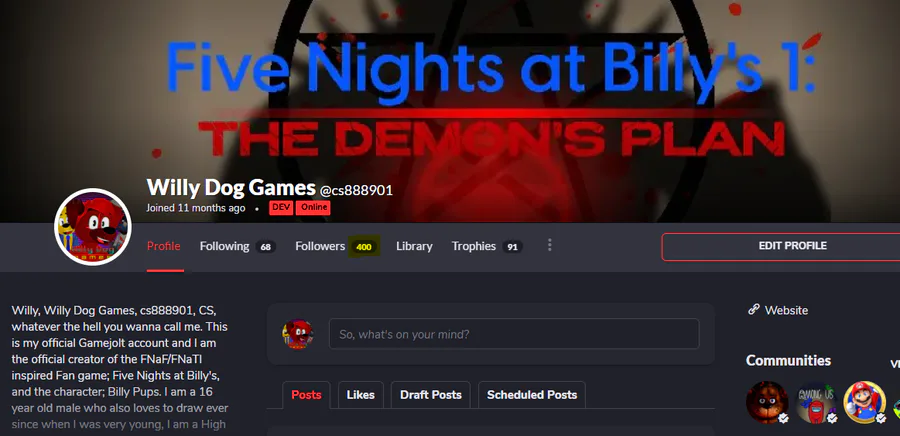900x436 pixels.
Task: Open the three-dot more options menu
Action: 549,246
